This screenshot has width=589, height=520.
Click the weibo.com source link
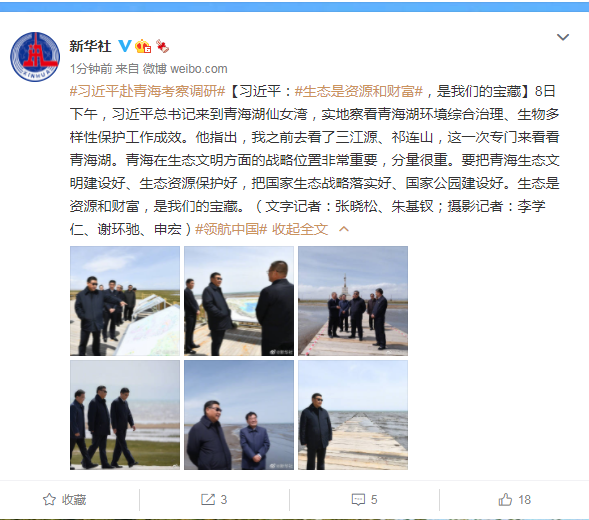pyautogui.click(x=199, y=69)
